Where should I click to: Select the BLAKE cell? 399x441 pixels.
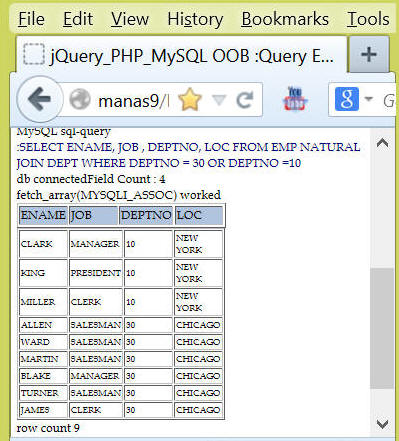[x=43, y=376]
